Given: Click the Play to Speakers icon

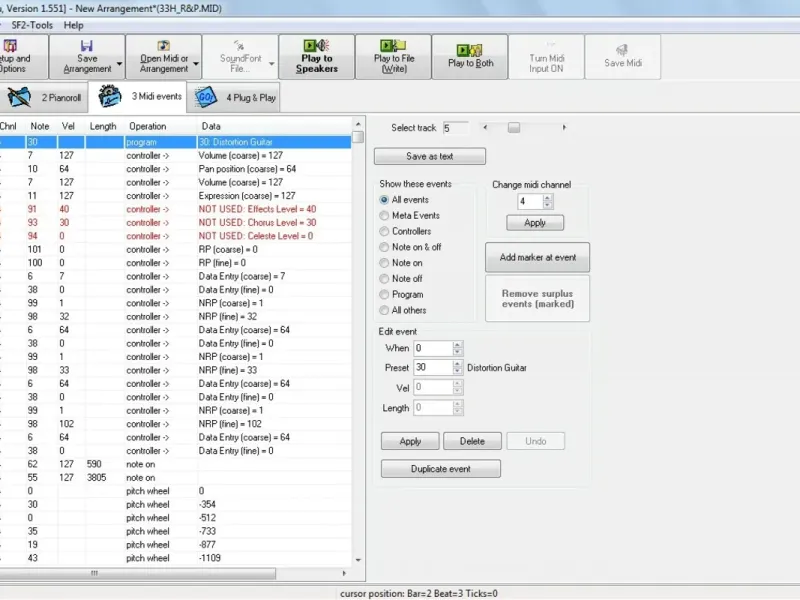Looking at the screenshot, I should click(x=316, y=45).
